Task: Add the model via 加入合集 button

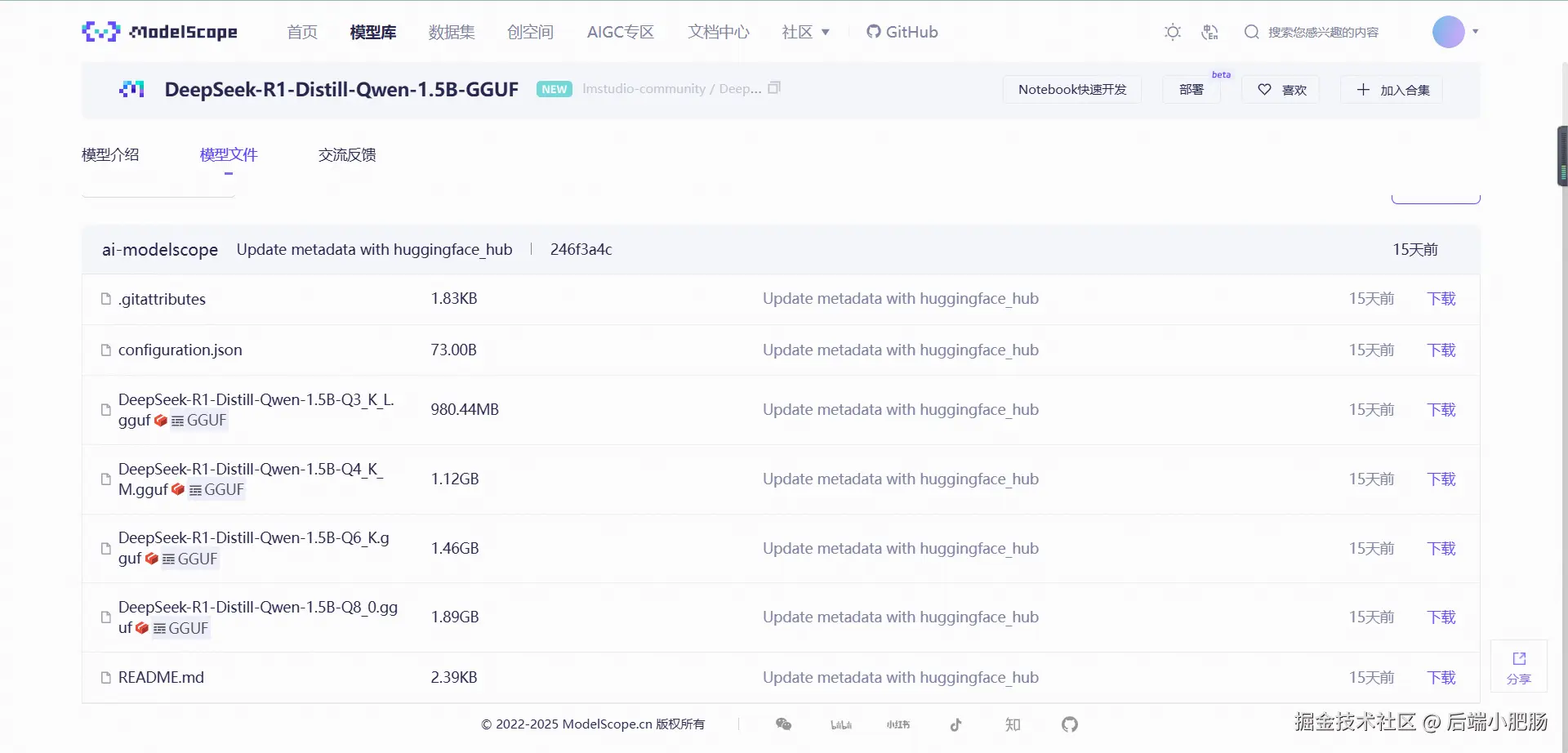Action: tap(1392, 90)
